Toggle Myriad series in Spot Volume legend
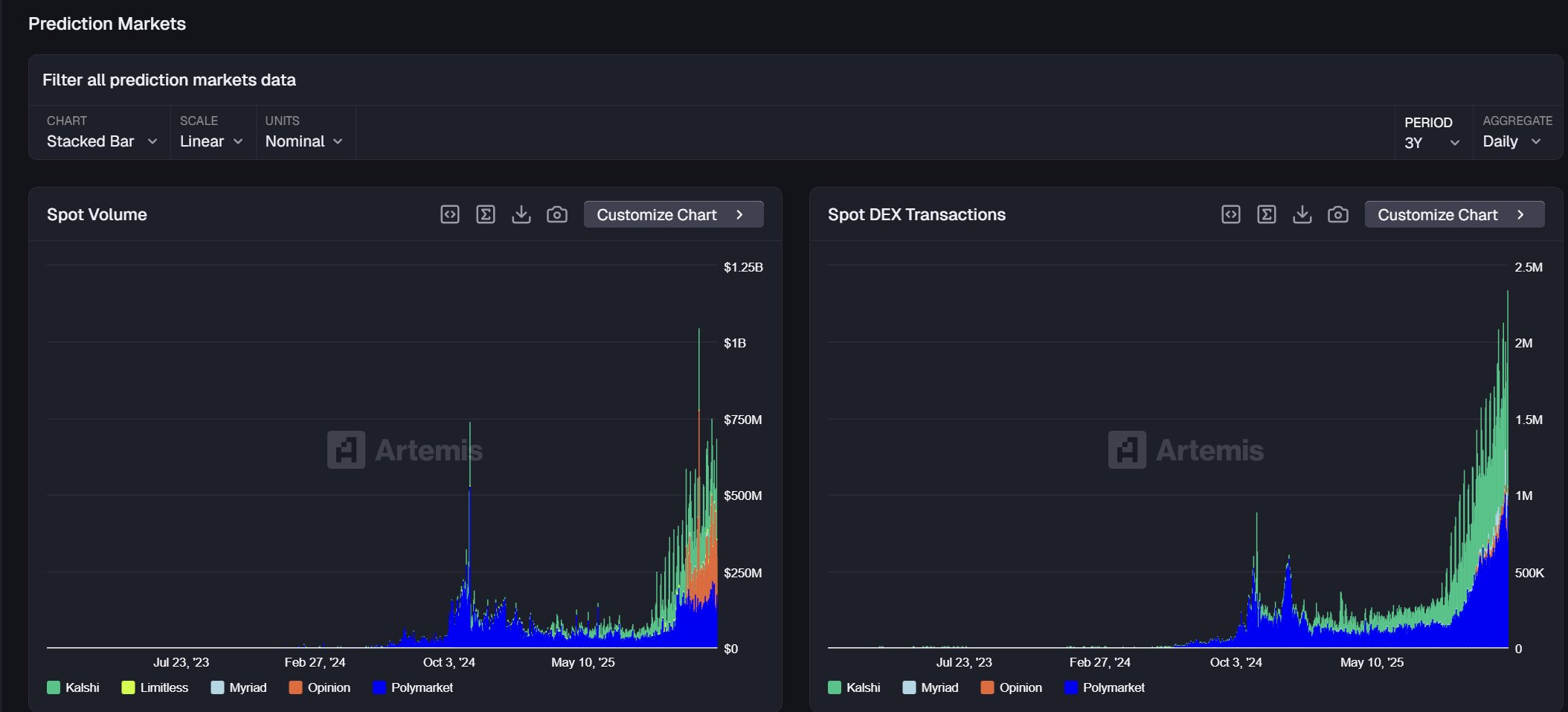Screen dimensions: 1568x712 (239, 687)
